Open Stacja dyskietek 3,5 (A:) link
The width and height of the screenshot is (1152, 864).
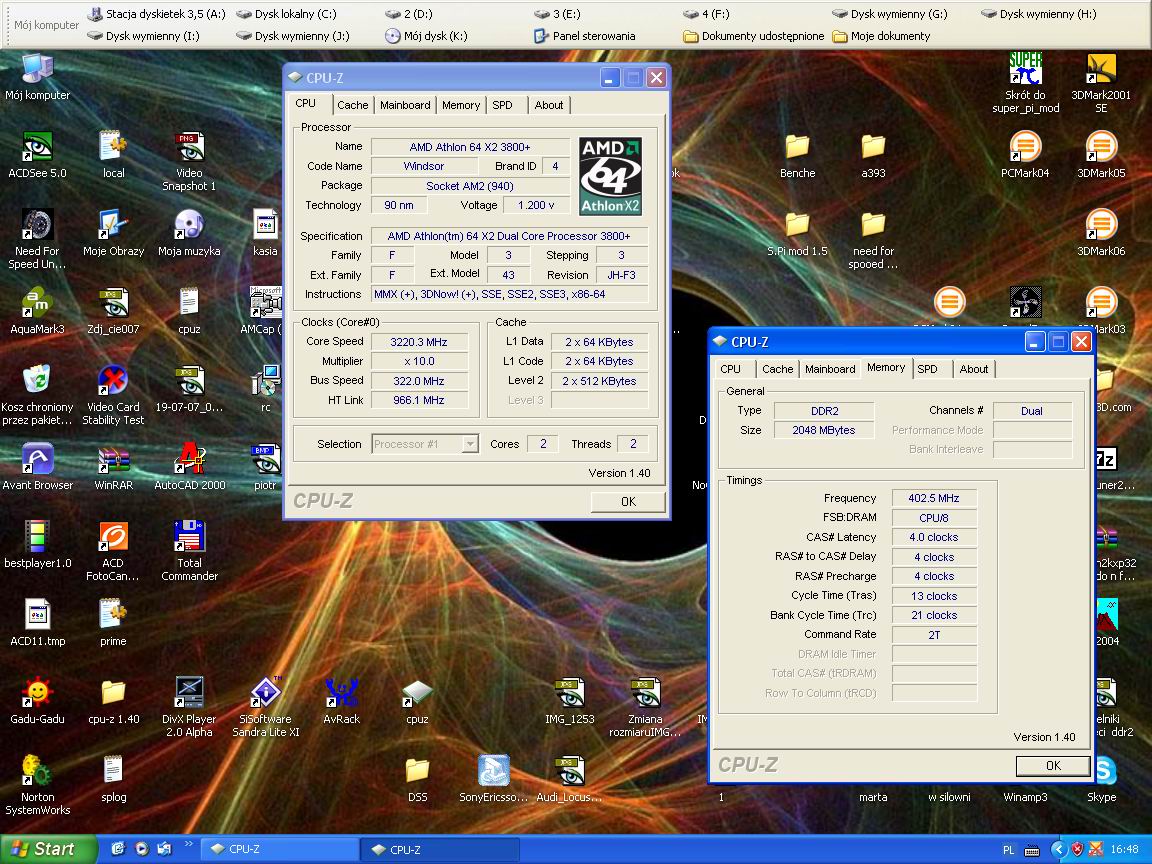pyautogui.click(x=156, y=14)
